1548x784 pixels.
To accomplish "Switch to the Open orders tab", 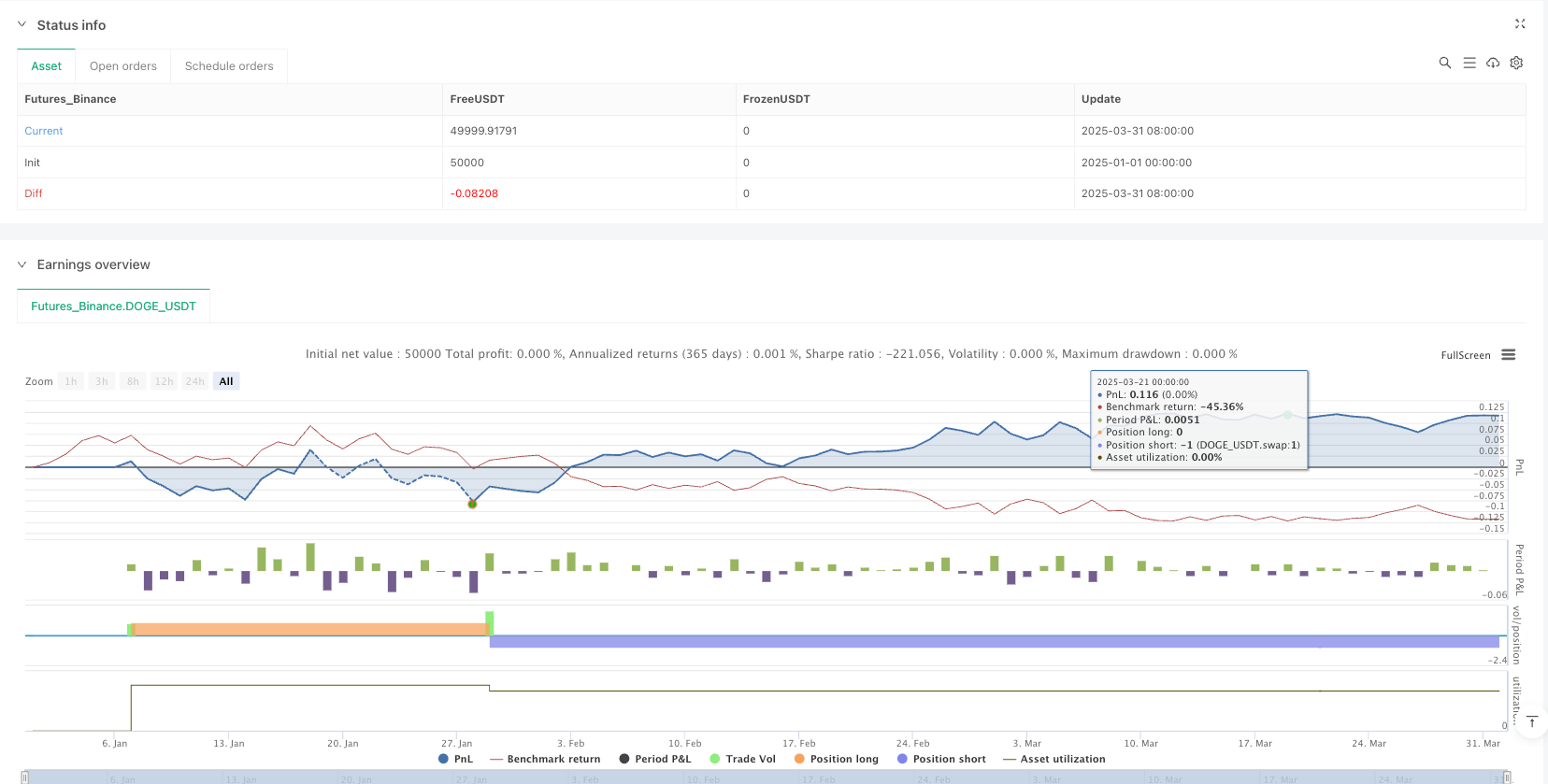I will (122, 66).
